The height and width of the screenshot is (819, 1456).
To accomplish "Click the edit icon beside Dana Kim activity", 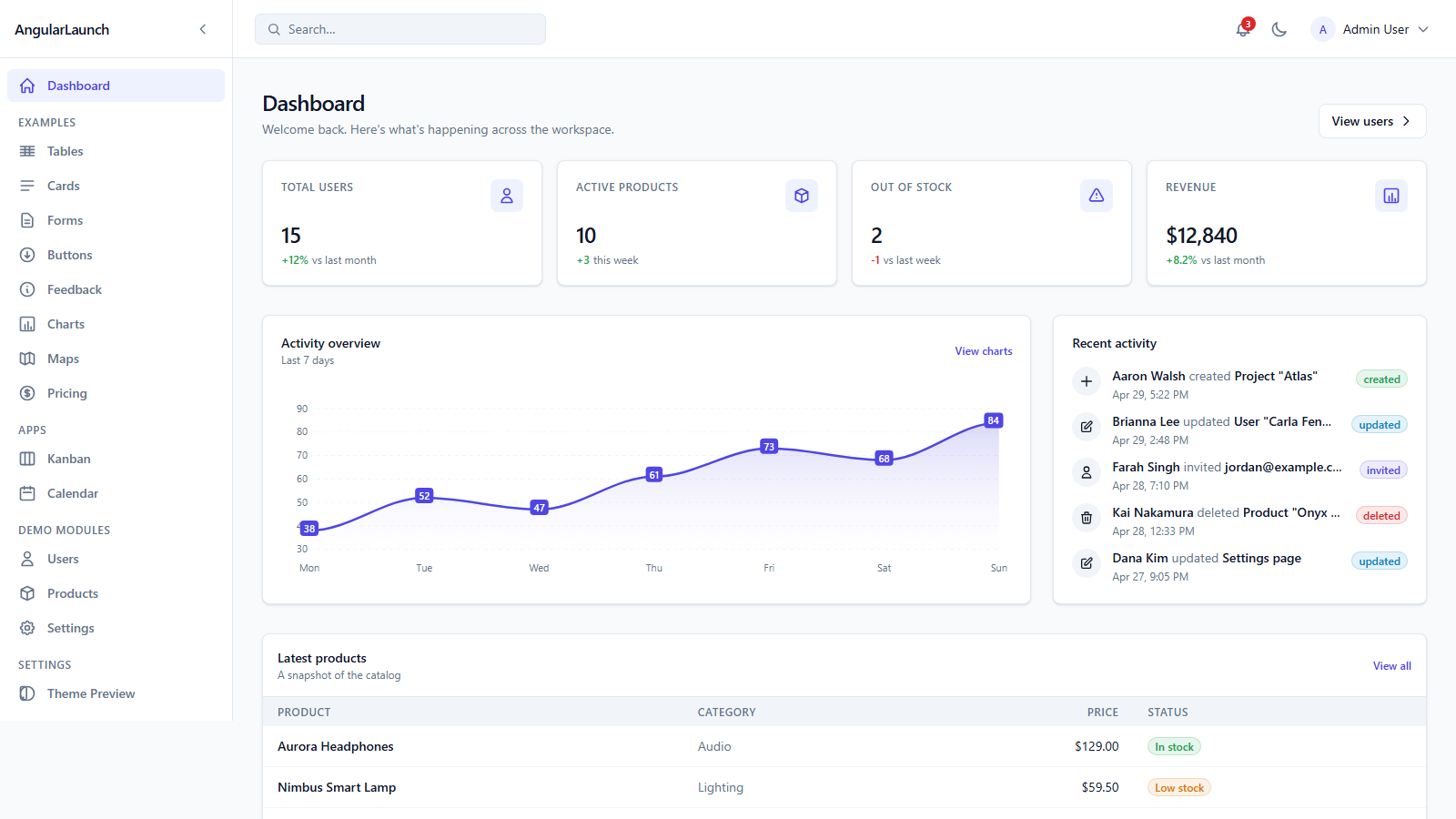I will coord(1087,563).
